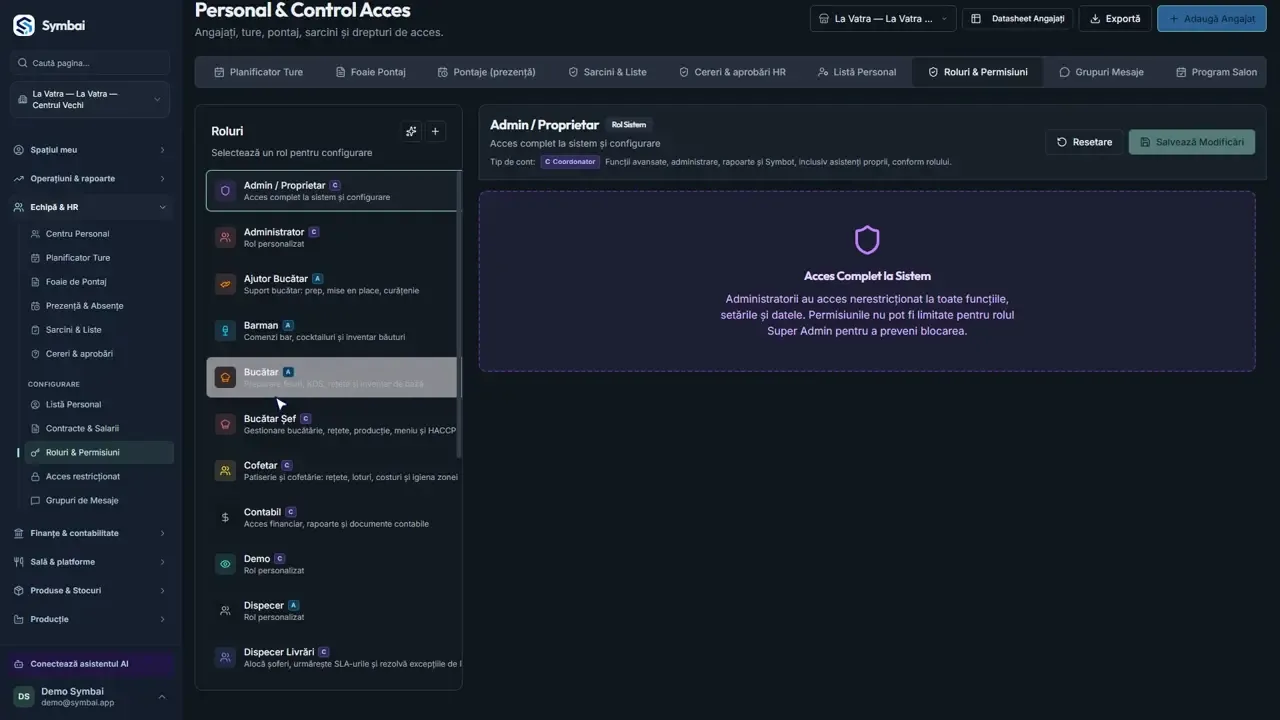Focus the Caută pagina search field

pyautogui.click(x=91, y=63)
